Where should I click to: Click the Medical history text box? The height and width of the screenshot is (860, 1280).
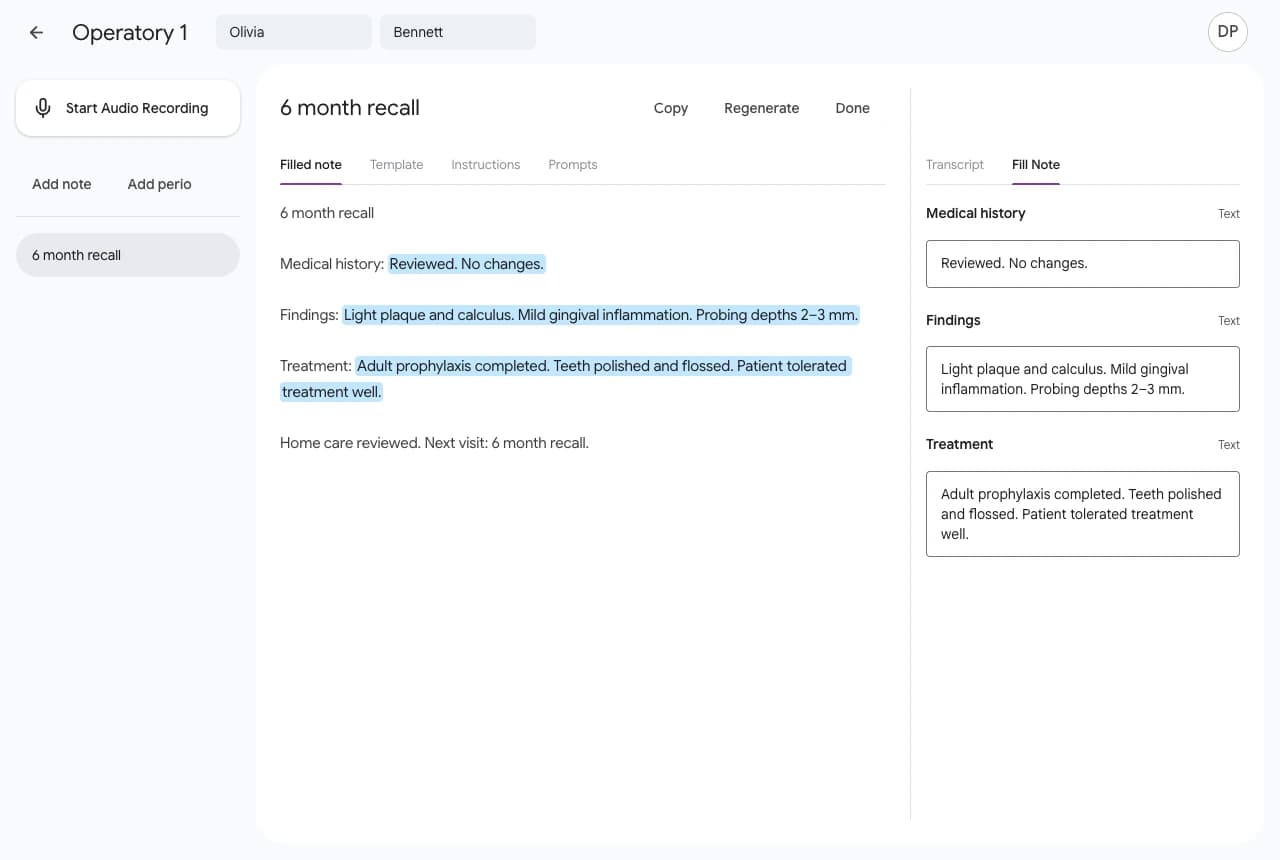click(1083, 264)
